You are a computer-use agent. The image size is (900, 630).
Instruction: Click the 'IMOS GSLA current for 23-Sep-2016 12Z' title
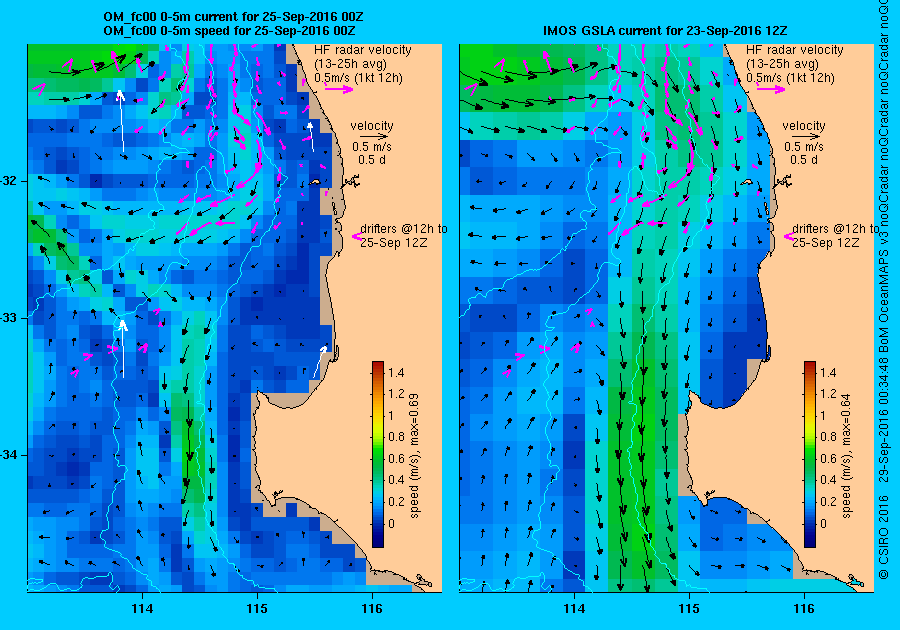[665, 30]
